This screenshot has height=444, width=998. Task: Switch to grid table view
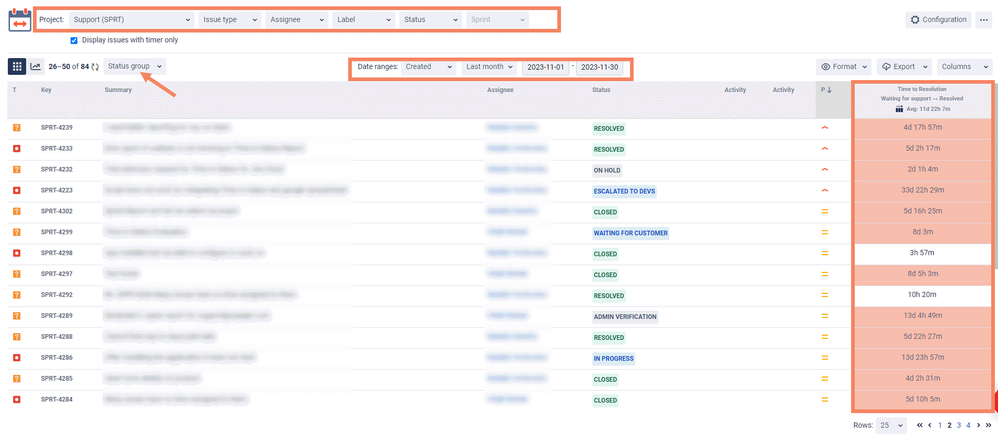coord(17,66)
